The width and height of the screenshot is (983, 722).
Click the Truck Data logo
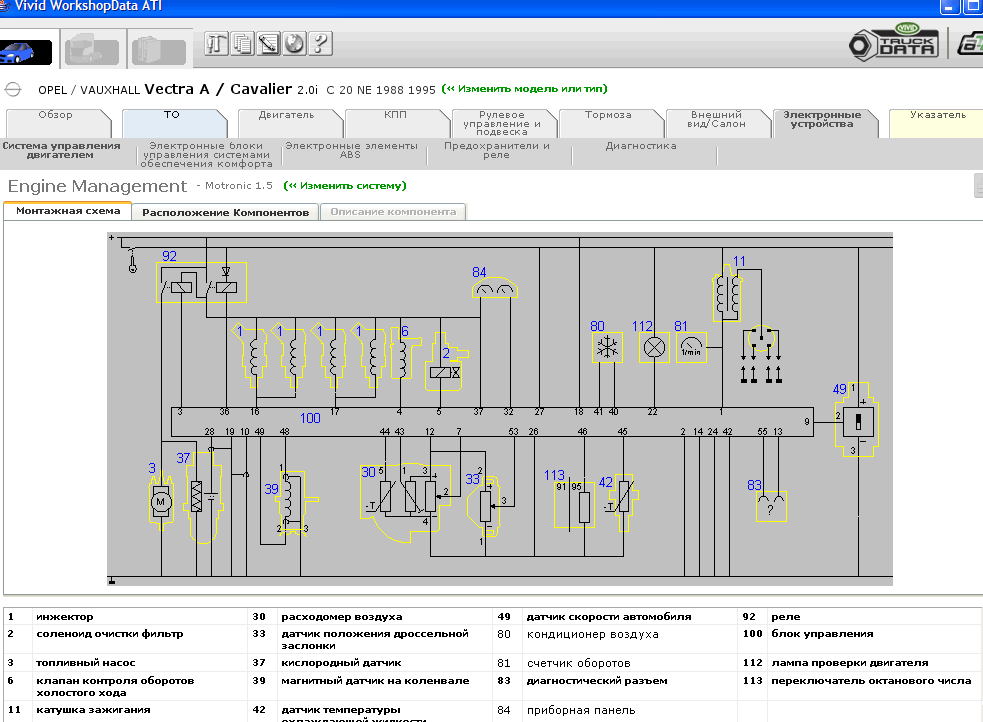coord(894,43)
